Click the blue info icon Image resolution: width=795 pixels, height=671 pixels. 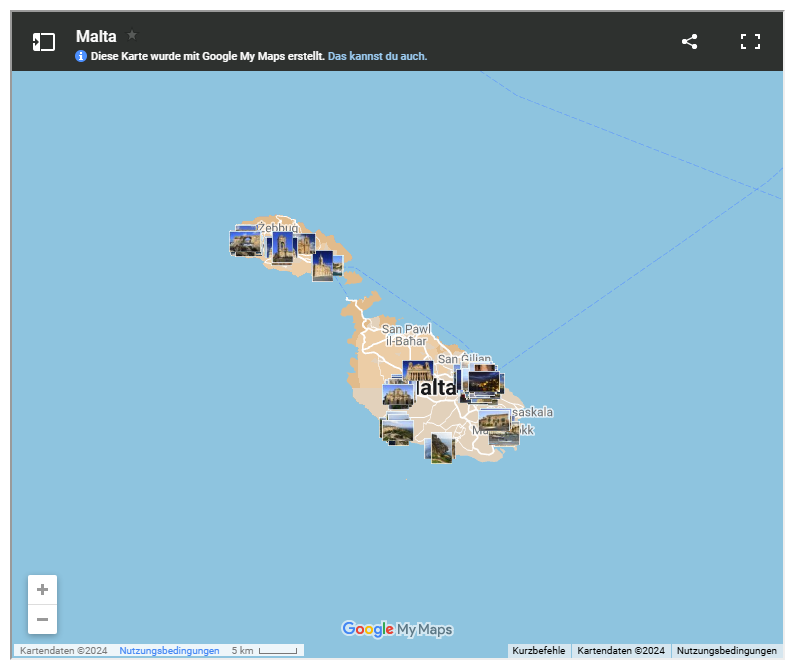[81, 57]
